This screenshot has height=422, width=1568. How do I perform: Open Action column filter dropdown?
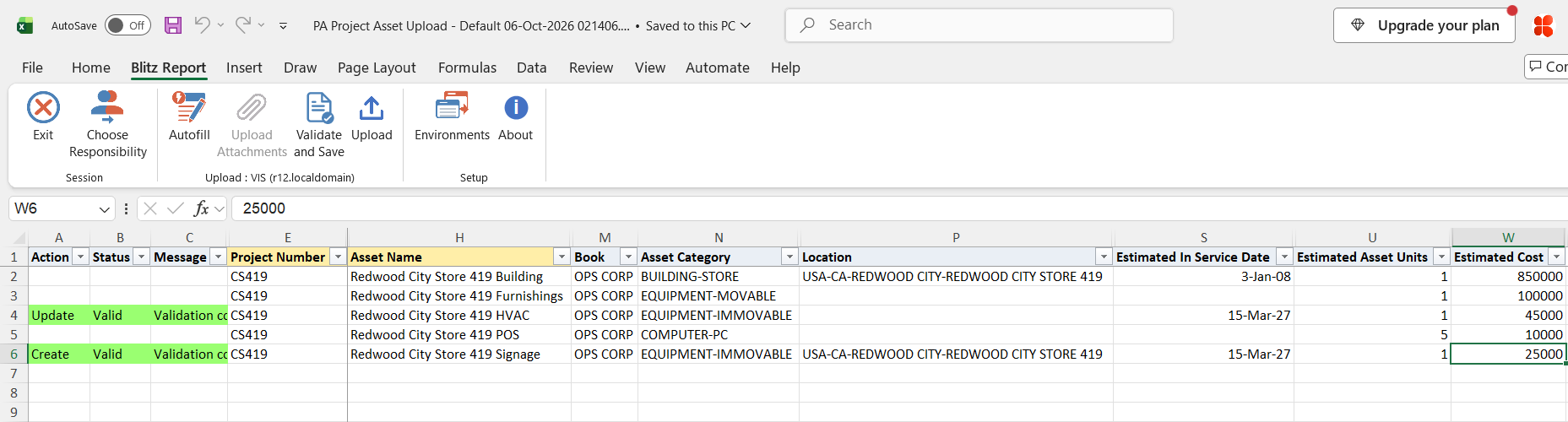[81, 257]
